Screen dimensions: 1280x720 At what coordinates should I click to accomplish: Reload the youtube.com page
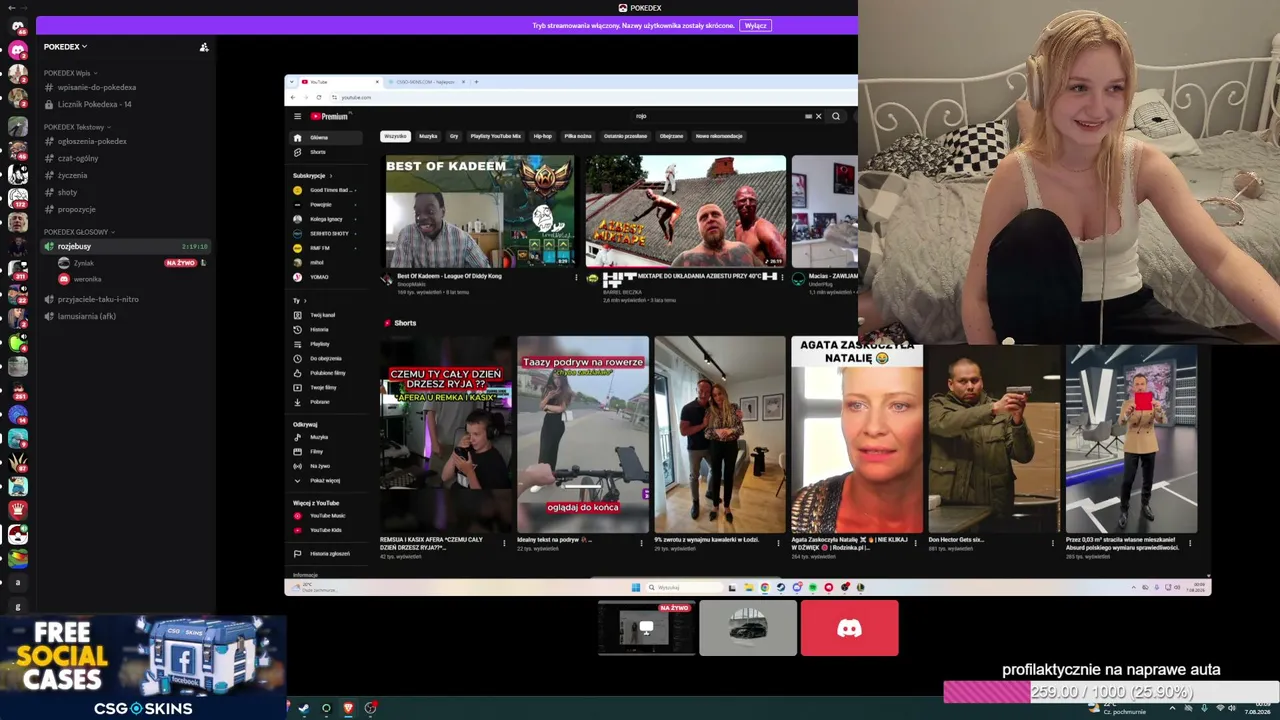point(318,97)
